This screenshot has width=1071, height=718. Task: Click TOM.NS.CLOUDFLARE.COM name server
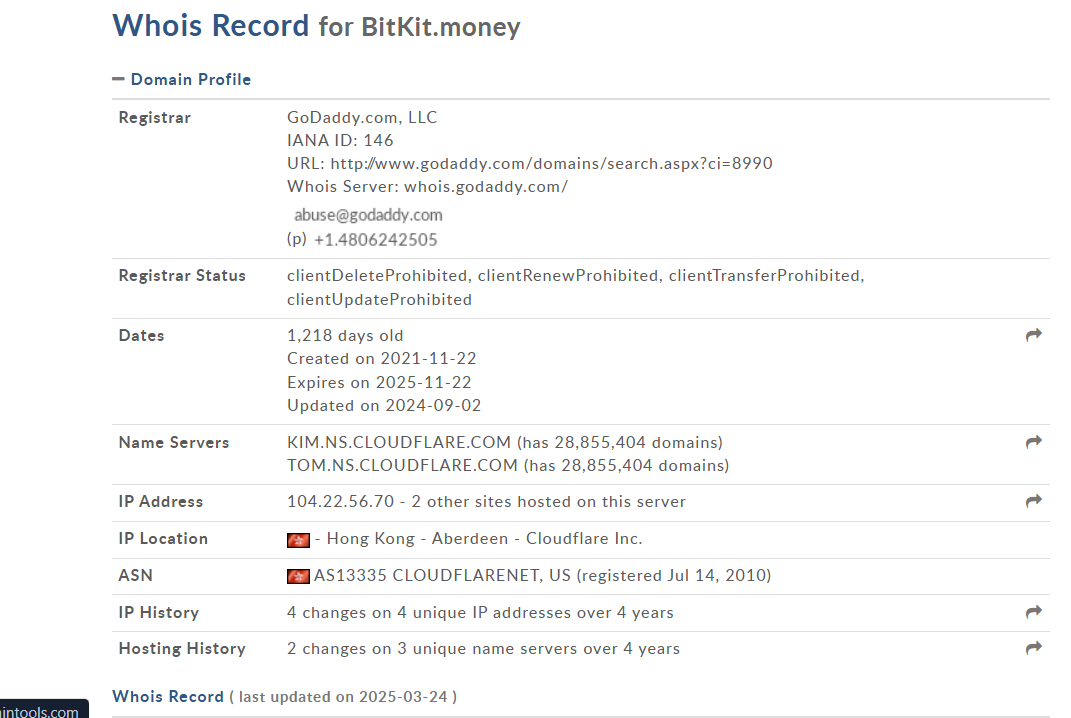click(x=402, y=465)
